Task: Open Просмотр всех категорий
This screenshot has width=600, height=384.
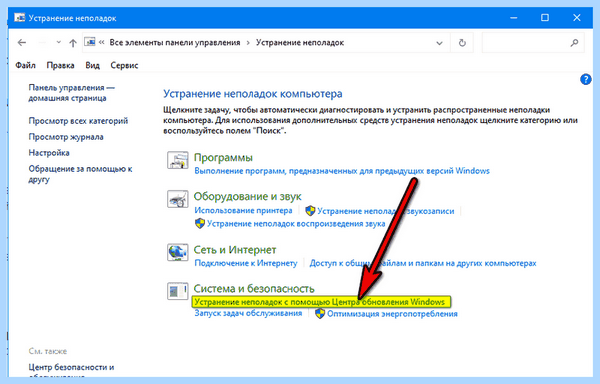Action: point(78,121)
